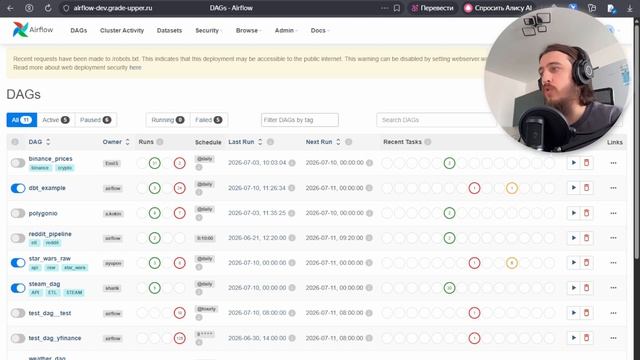640x360 pixels.
Task: Delete the star_wars_raw DAG trash icon
Action: [x=587, y=263]
